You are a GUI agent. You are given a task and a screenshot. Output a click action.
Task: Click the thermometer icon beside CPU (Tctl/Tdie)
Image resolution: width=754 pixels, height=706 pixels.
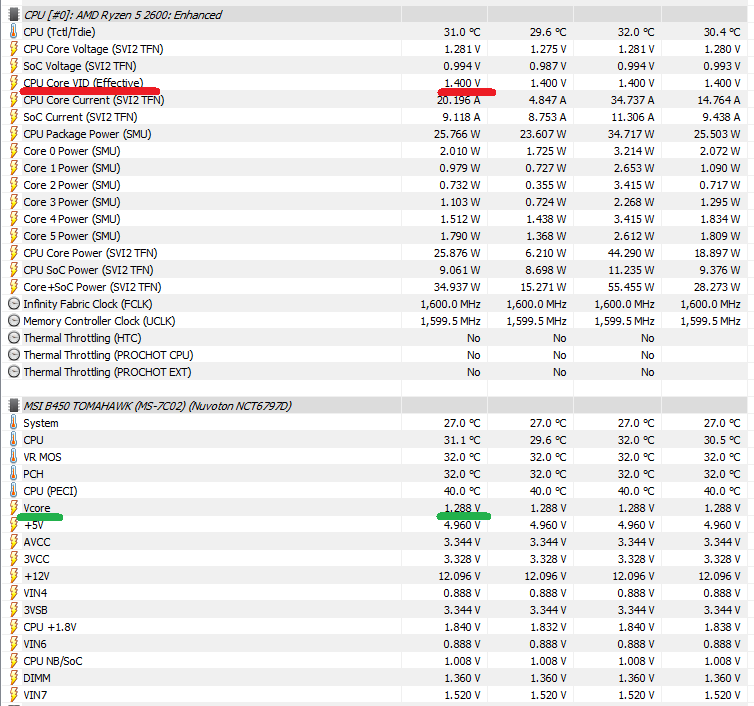tap(13, 32)
